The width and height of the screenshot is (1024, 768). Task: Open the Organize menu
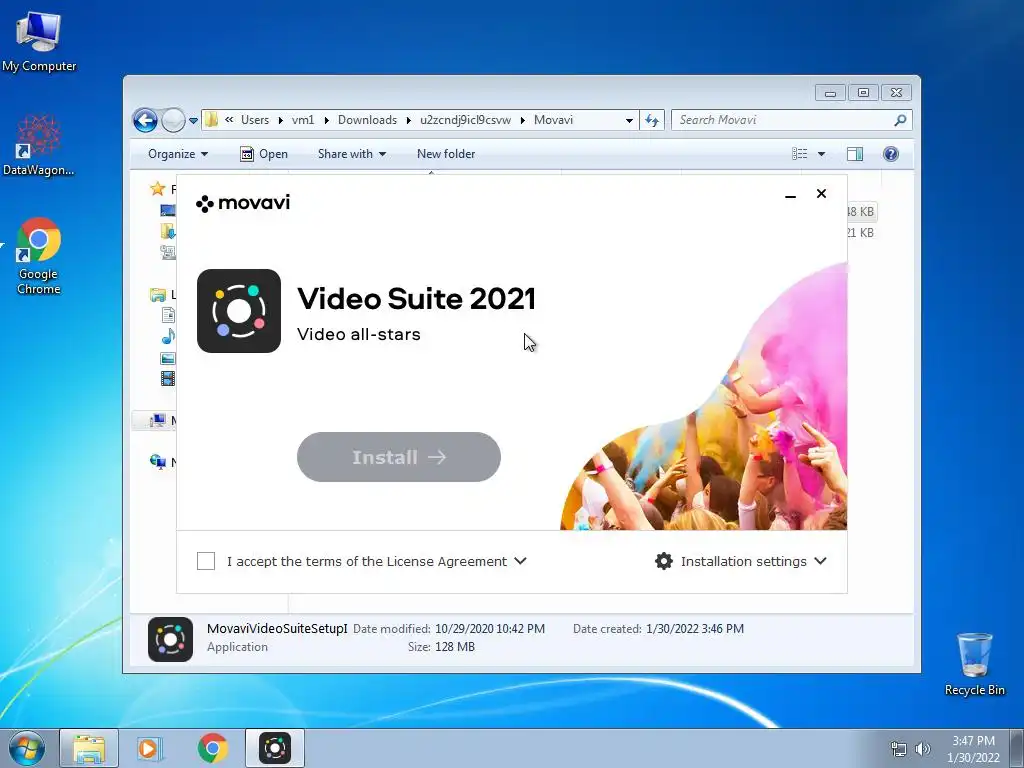pyautogui.click(x=178, y=154)
